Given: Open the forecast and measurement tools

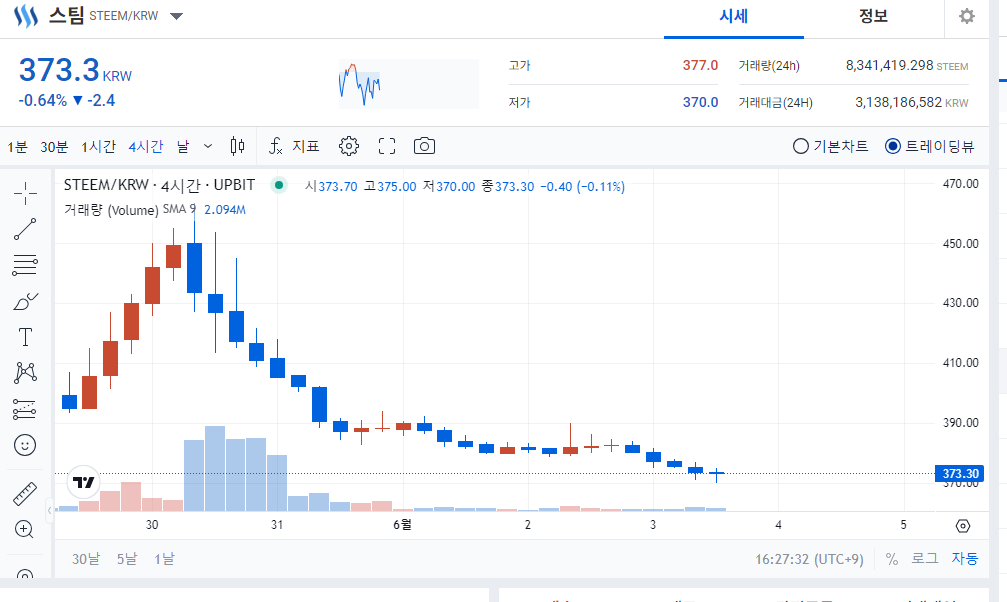Looking at the screenshot, I should (x=25, y=409).
